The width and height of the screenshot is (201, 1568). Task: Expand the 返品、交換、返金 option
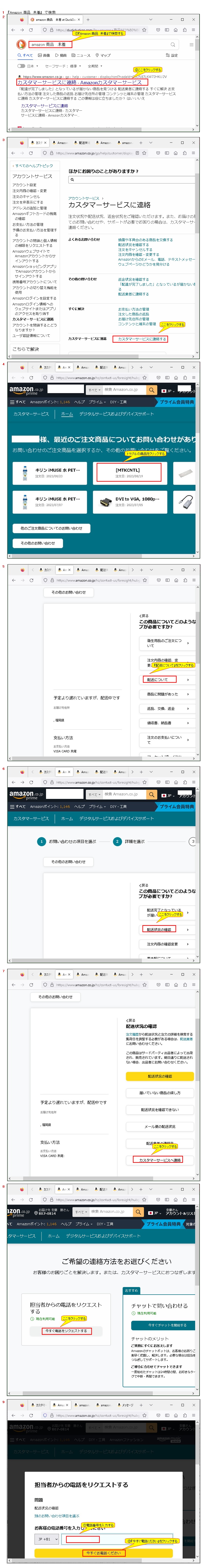166,709
